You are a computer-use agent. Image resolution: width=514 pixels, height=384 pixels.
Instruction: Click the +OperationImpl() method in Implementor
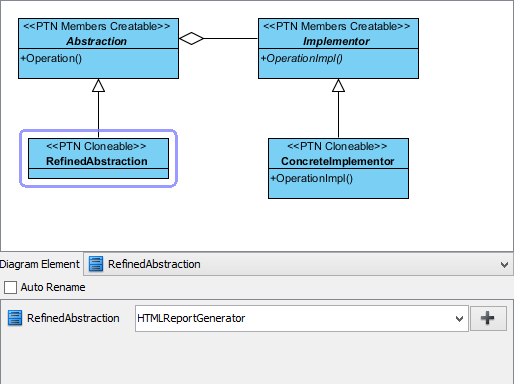coord(301,58)
